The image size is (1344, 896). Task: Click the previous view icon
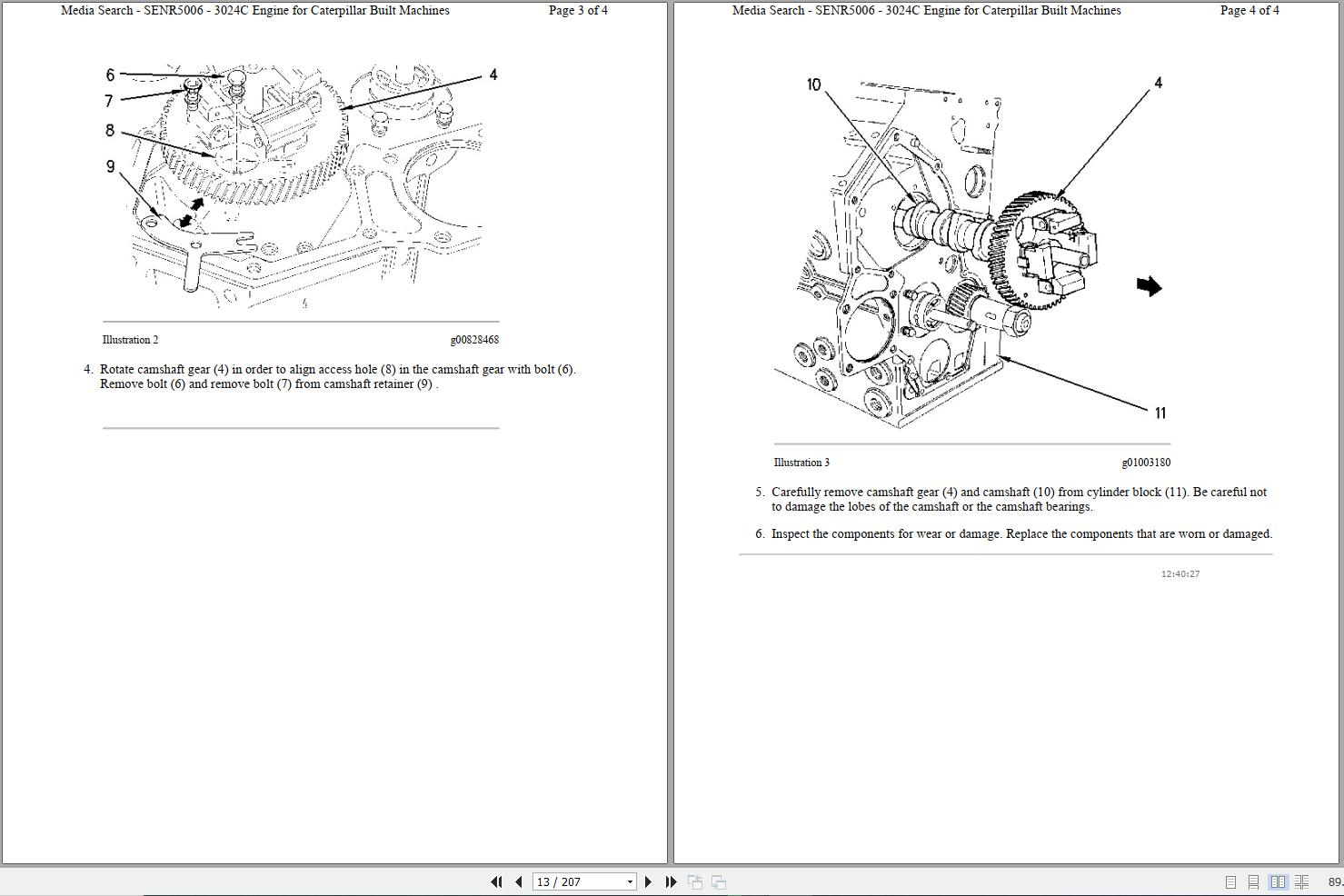pyautogui.click(x=695, y=881)
